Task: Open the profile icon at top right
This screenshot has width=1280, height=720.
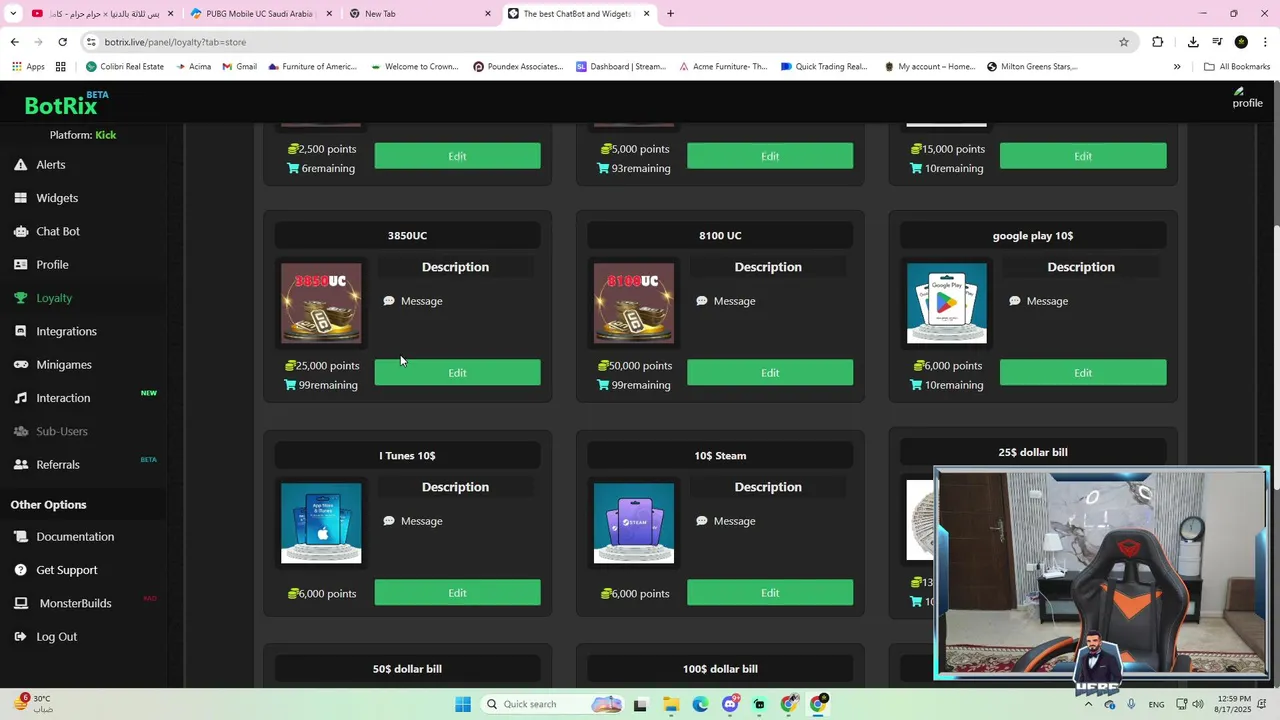Action: 1247,98
